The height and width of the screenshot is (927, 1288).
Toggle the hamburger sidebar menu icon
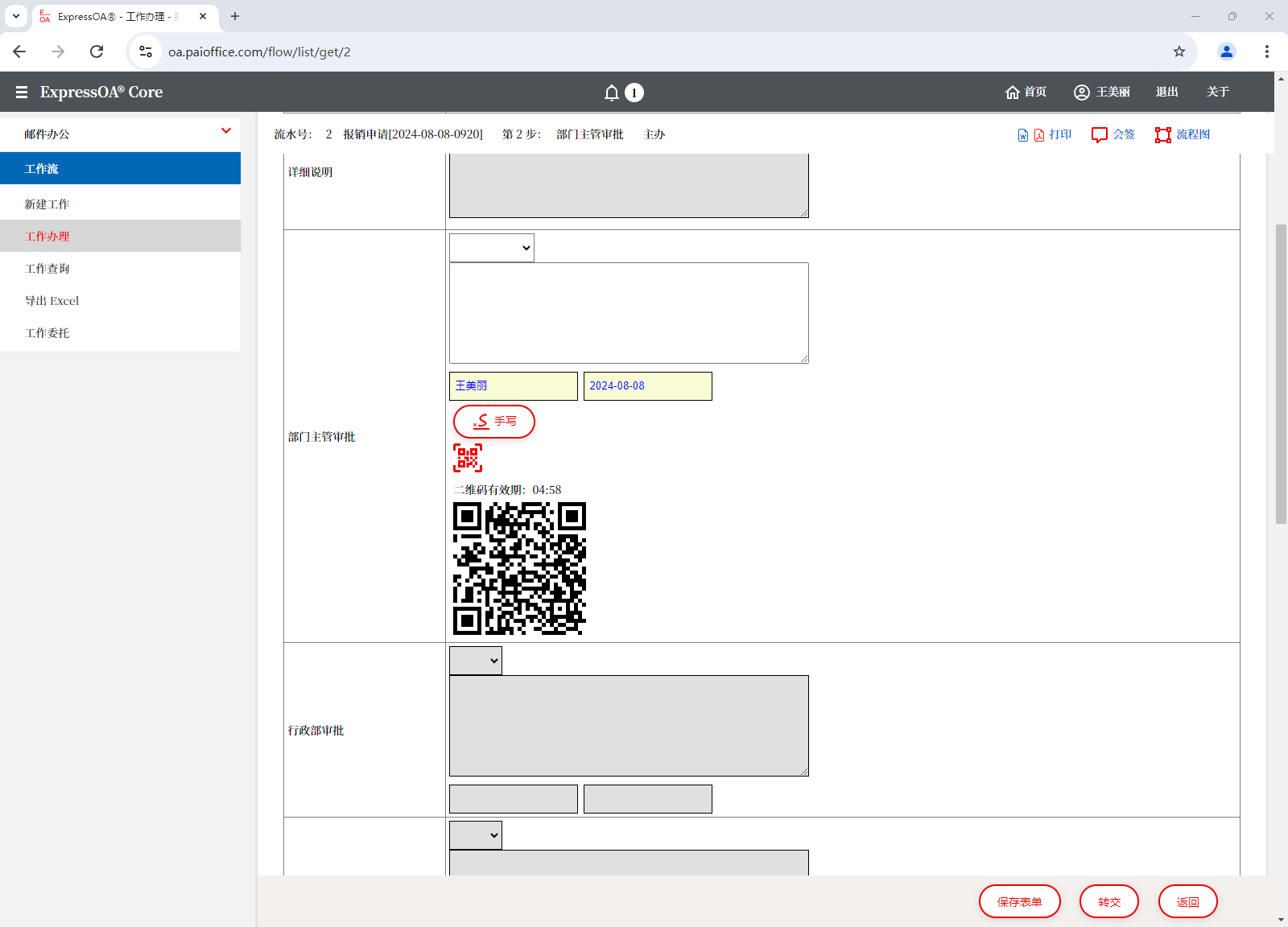(22, 93)
